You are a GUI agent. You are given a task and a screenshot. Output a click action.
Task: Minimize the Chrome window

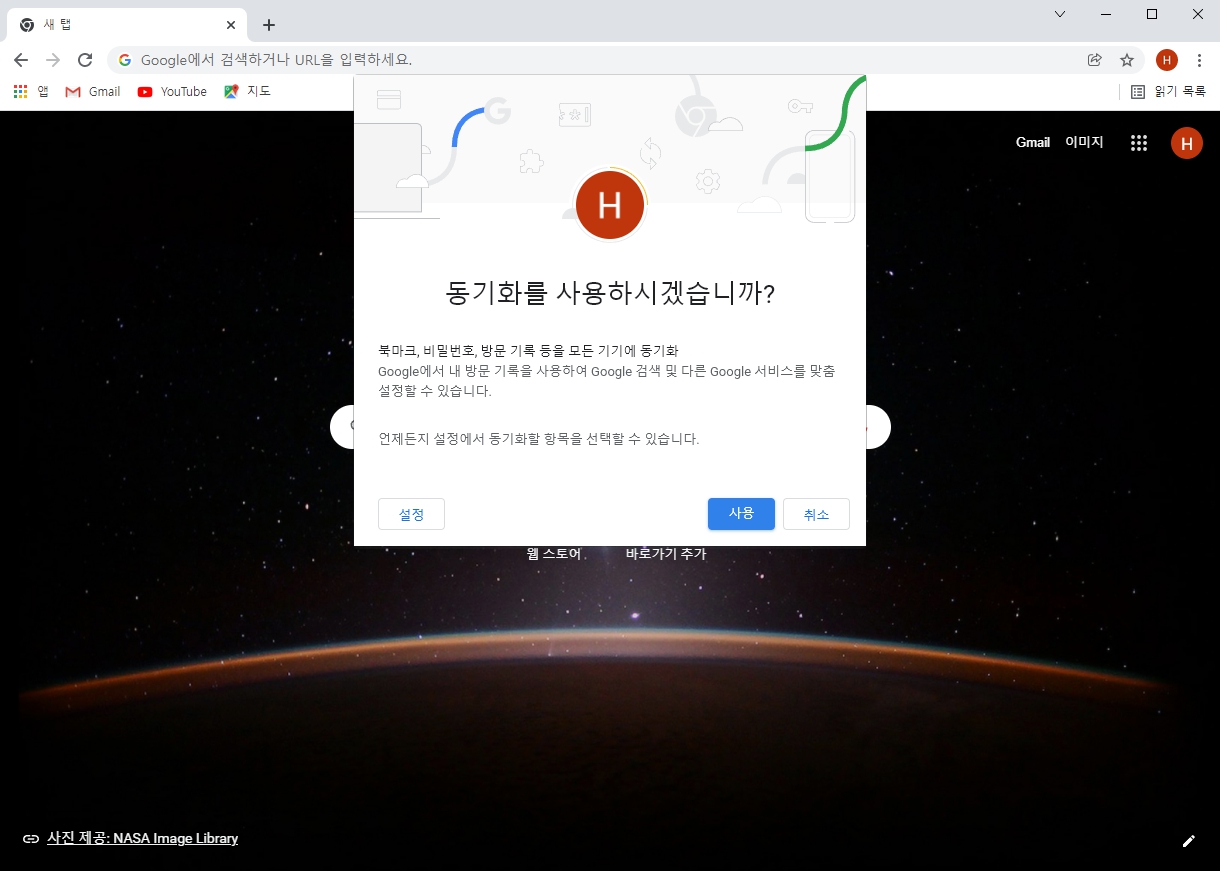click(1106, 14)
